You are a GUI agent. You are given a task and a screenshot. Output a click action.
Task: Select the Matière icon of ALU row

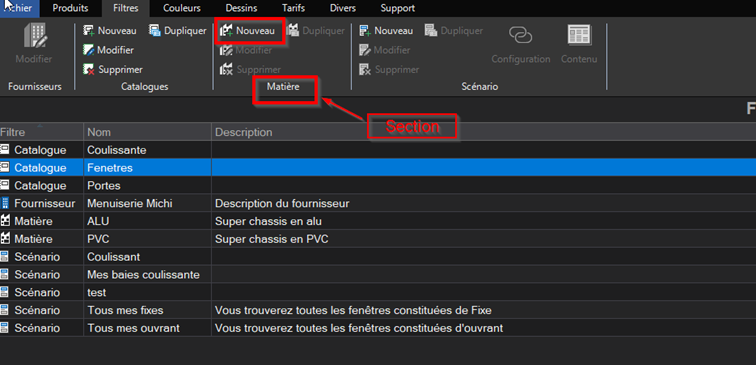[x=5, y=221]
